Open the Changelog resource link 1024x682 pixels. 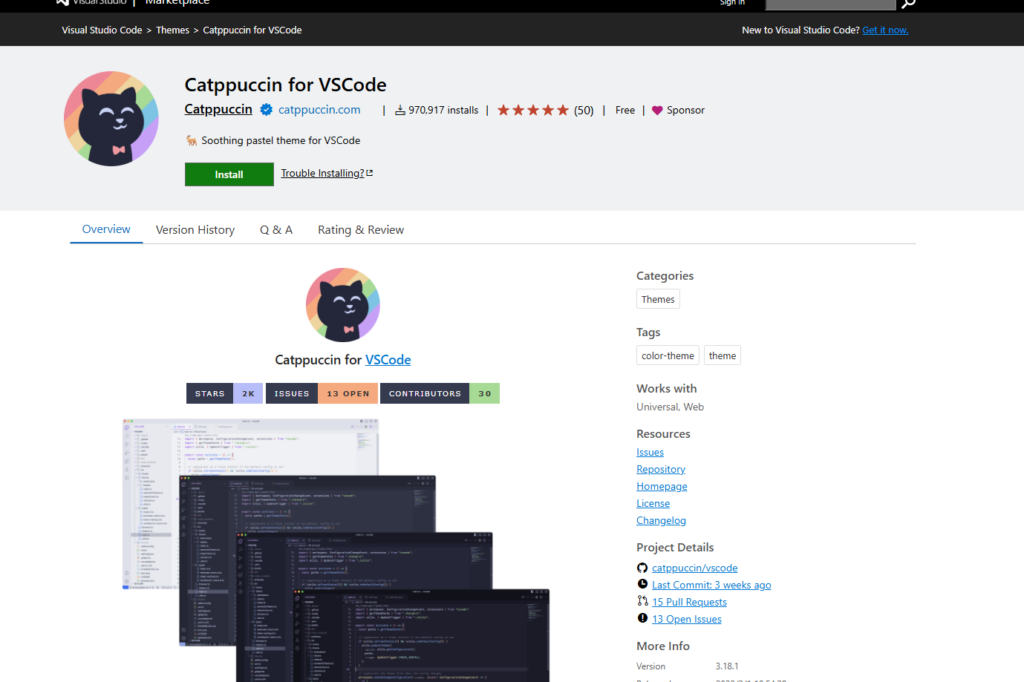tap(661, 520)
